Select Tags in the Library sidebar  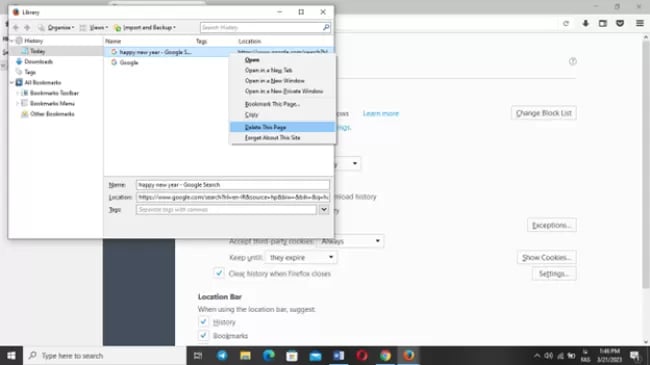pyautogui.click(x=30, y=72)
